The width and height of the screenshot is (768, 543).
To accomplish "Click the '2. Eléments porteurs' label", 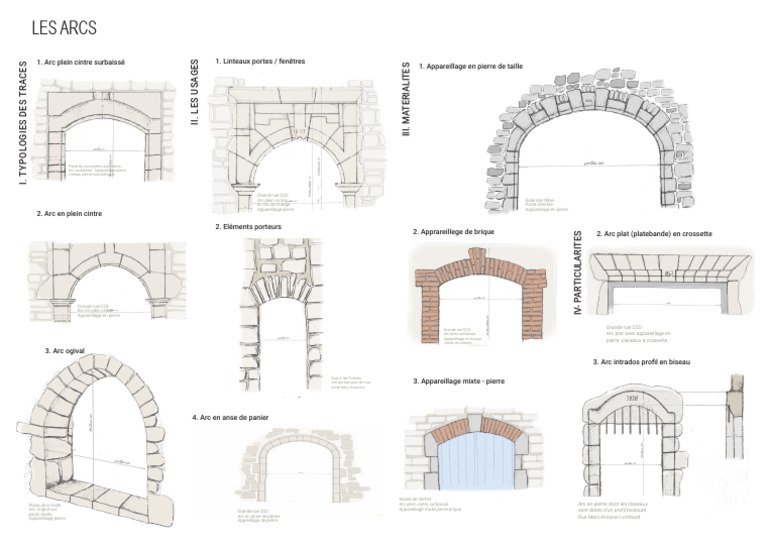I will click(248, 227).
